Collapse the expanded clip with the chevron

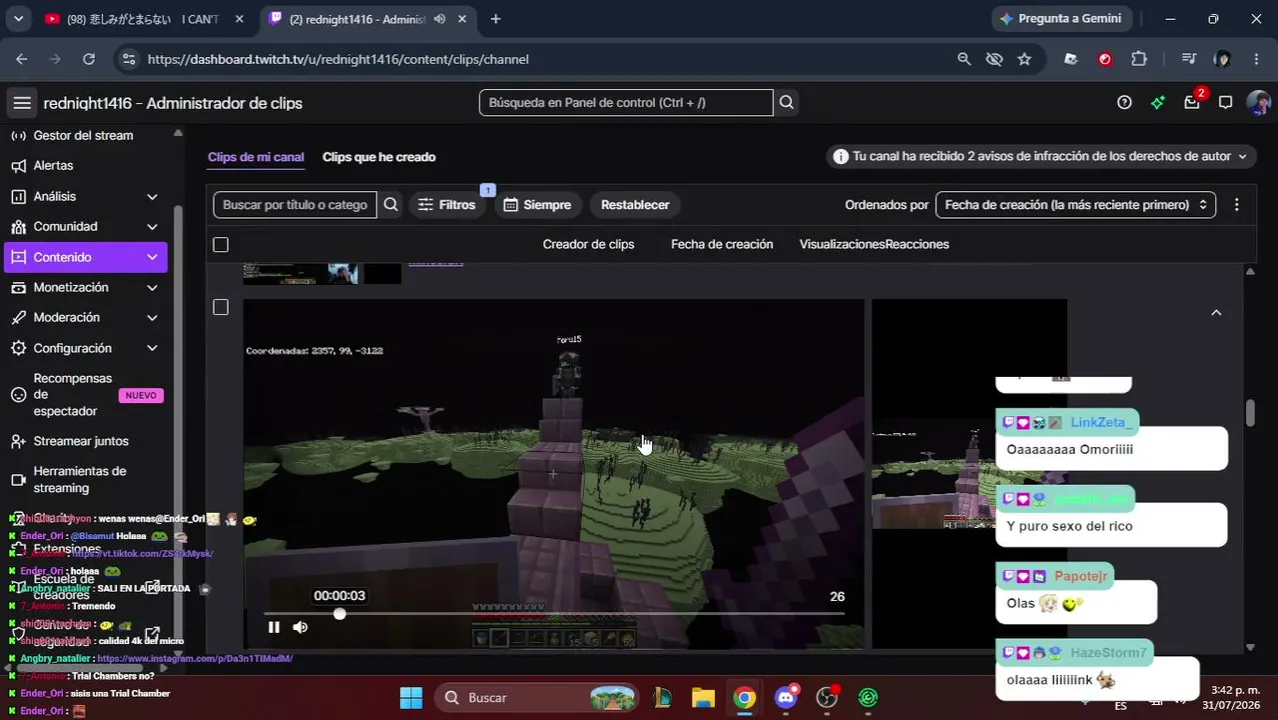[1216, 313]
